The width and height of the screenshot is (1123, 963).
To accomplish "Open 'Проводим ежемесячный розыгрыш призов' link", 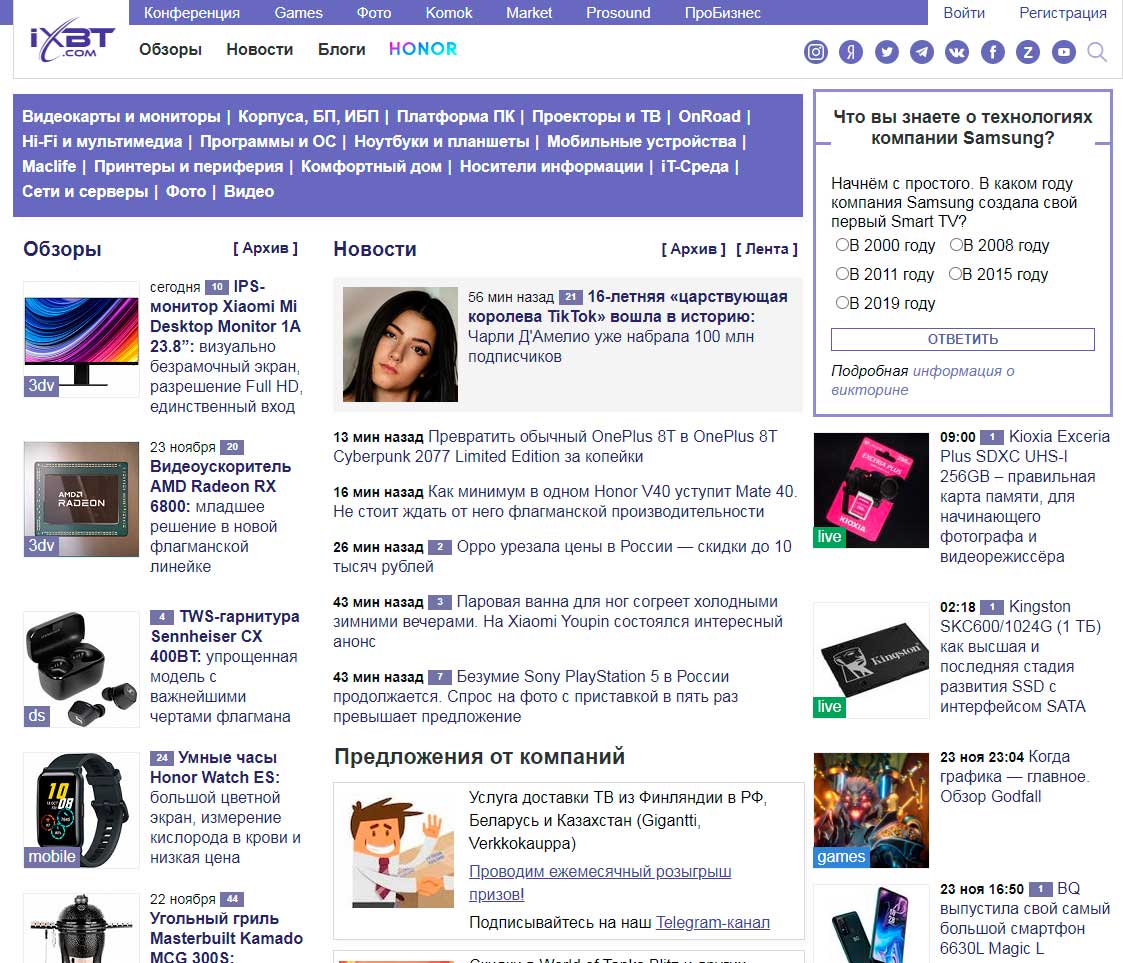I will pyautogui.click(x=600, y=883).
